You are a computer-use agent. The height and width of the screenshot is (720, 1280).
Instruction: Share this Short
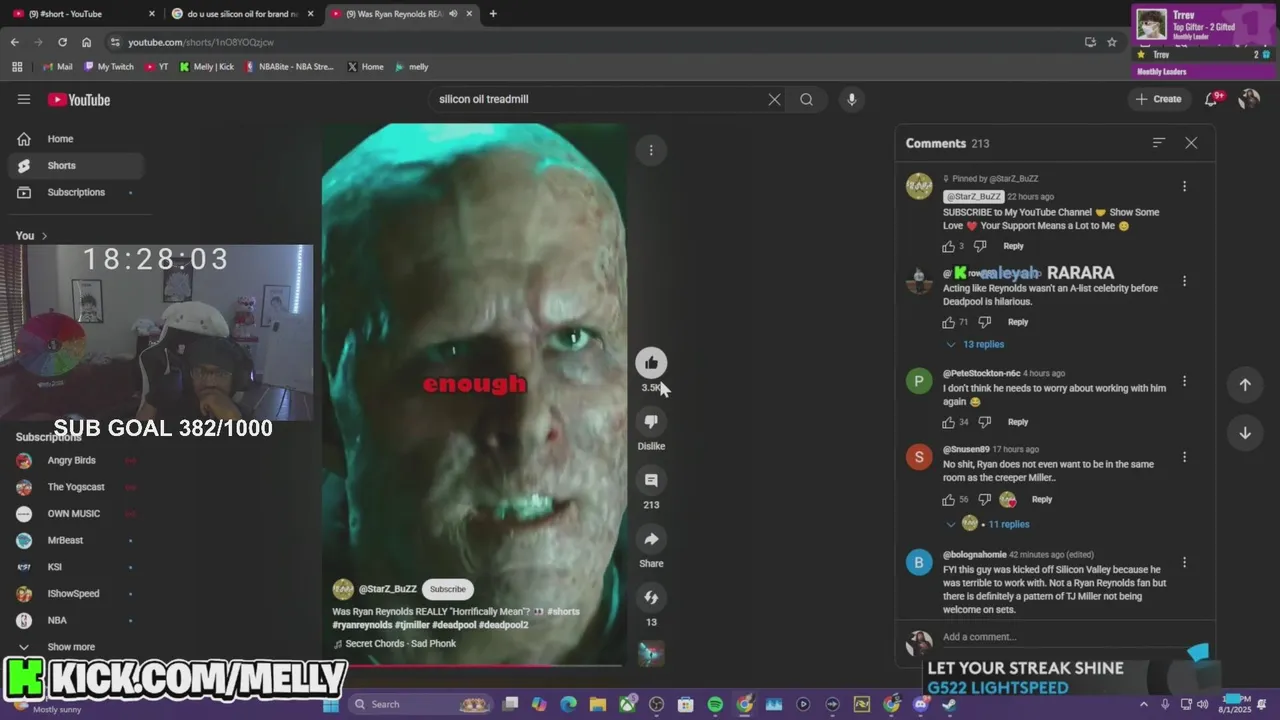coord(651,539)
